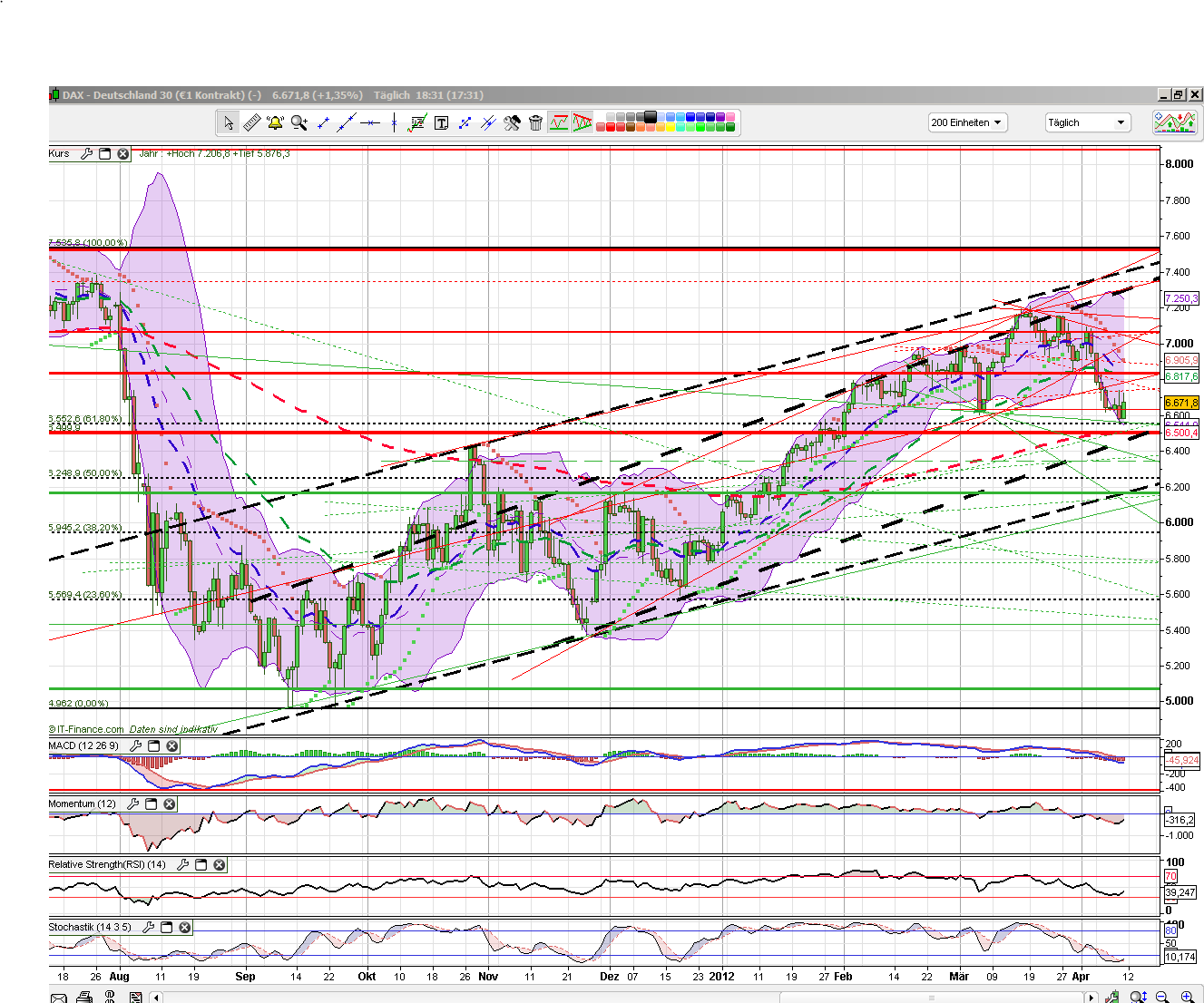Open the Täglich timeframe dropdown
This screenshot has width=1204, height=1003.
pyautogui.click(x=1087, y=122)
